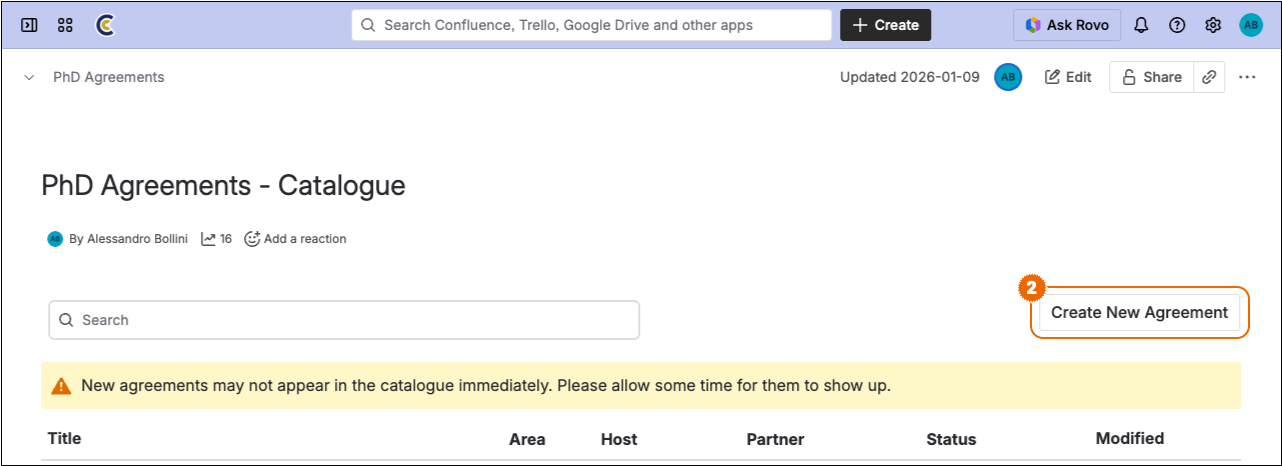Add a reaction to the page
1282x466 pixels.
tap(295, 239)
